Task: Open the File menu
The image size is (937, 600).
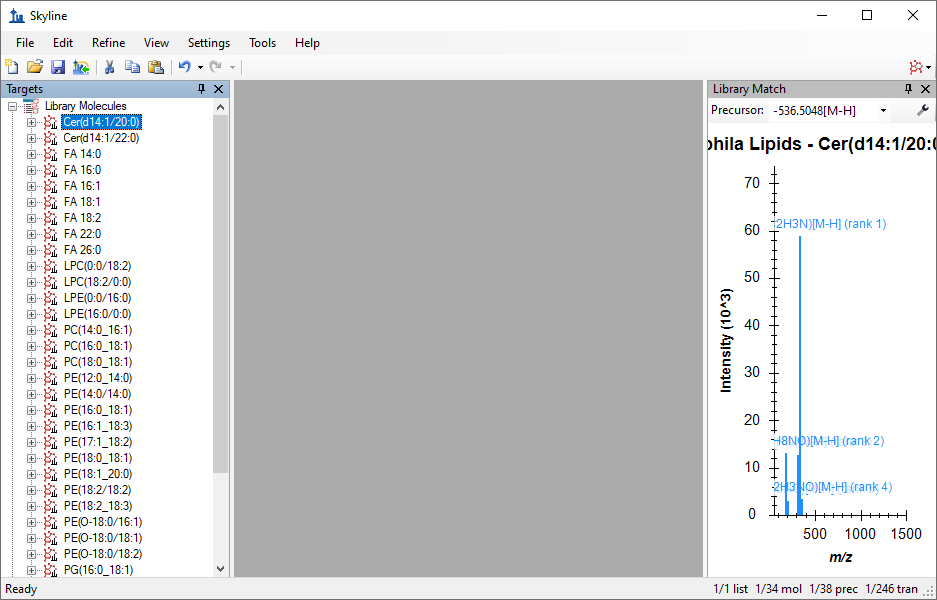Action: (25, 43)
